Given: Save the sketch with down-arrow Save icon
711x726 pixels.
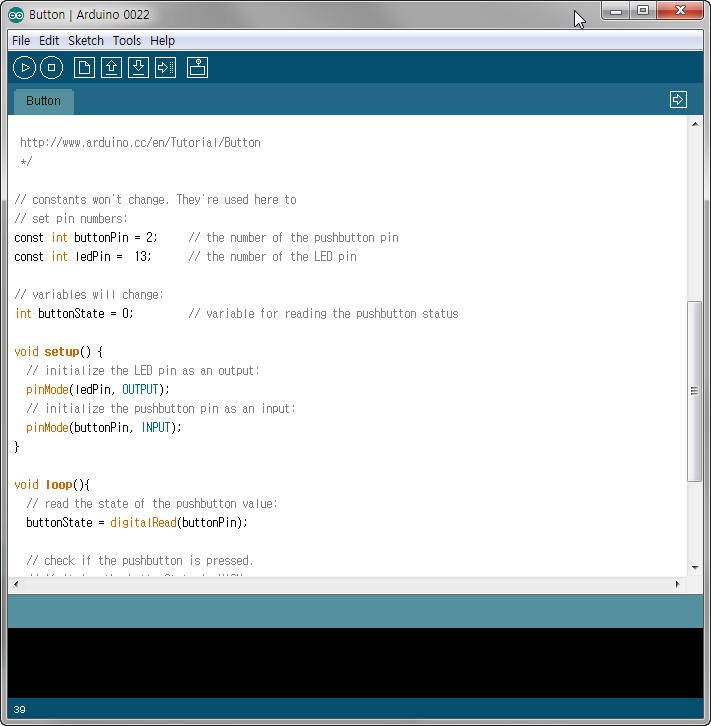Looking at the screenshot, I should [x=138, y=68].
